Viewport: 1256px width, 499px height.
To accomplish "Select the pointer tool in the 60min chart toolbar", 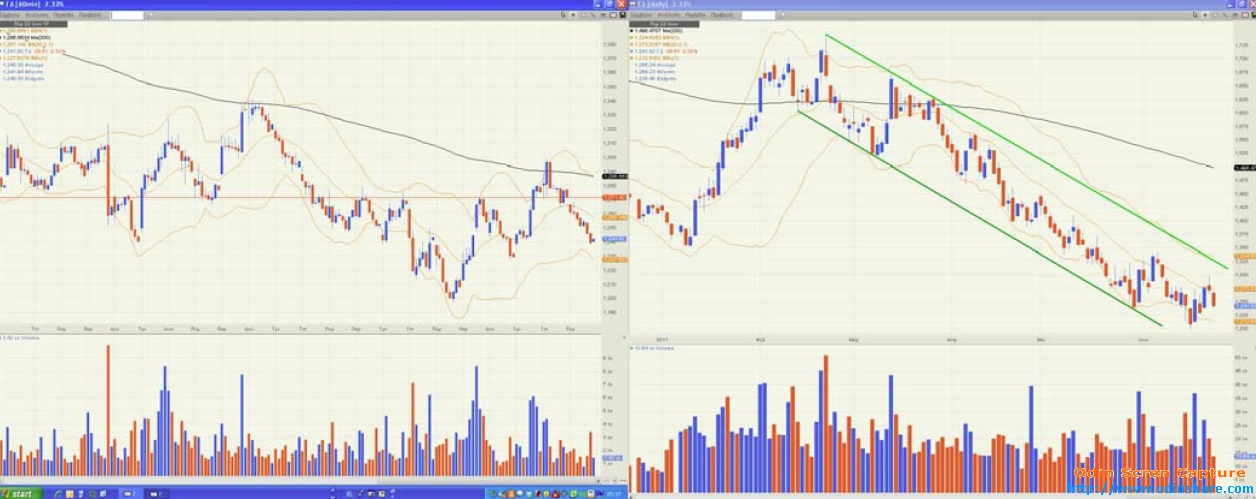I will pos(564,15).
